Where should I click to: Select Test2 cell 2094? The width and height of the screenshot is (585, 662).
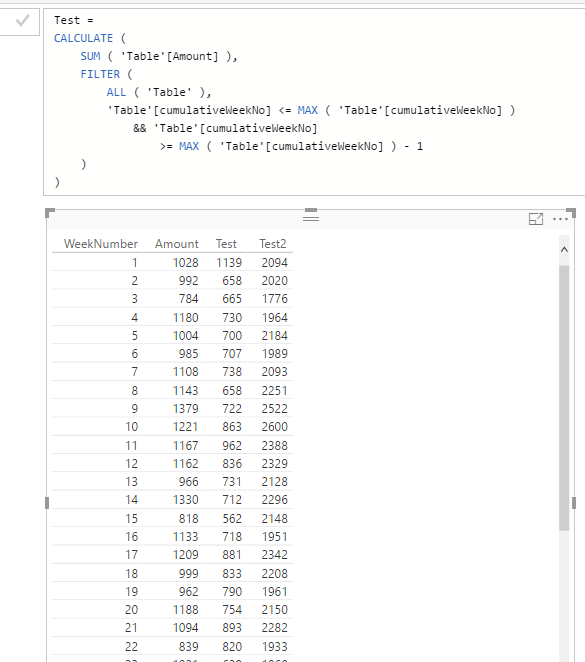[x=274, y=263]
